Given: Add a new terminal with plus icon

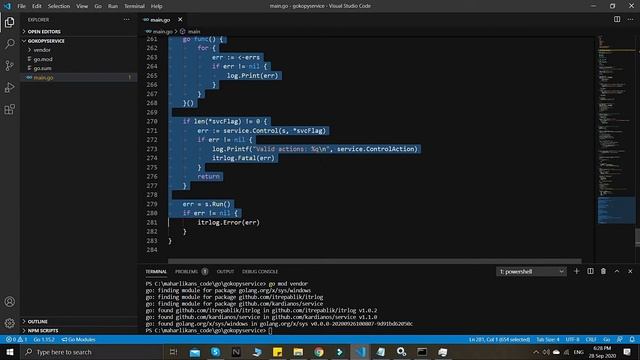Looking at the screenshot, I should click(576, 271).
